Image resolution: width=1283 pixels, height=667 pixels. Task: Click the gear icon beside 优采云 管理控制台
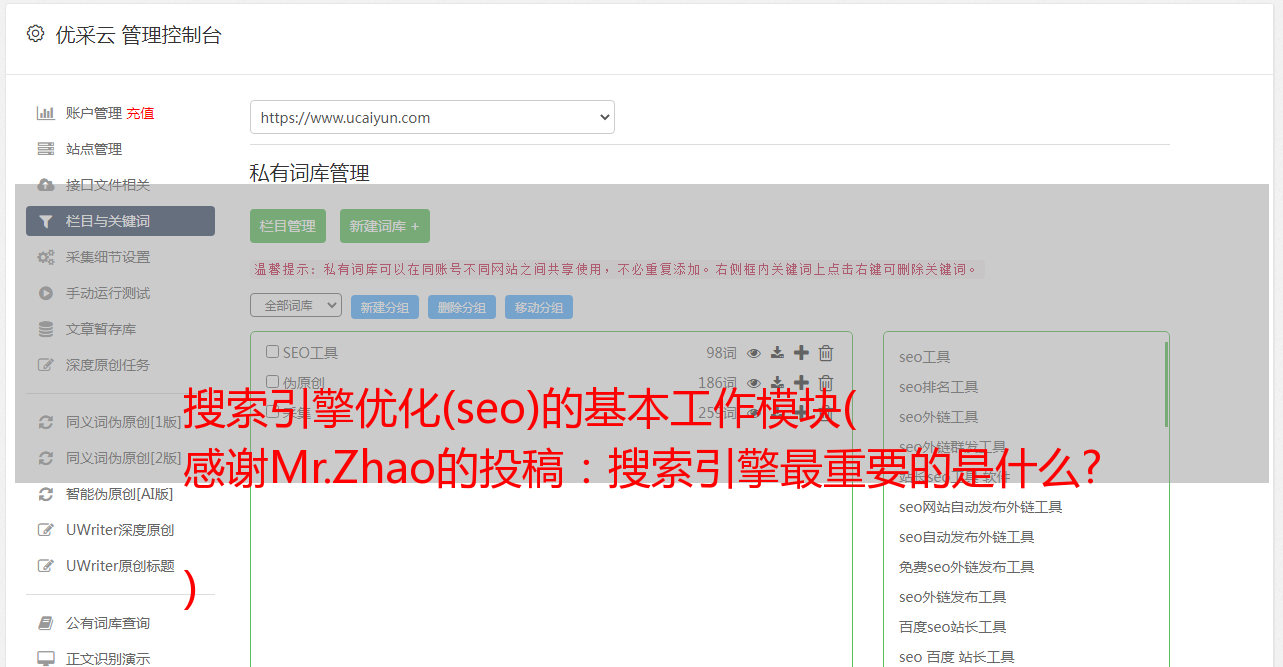click(x=35, y=34)
